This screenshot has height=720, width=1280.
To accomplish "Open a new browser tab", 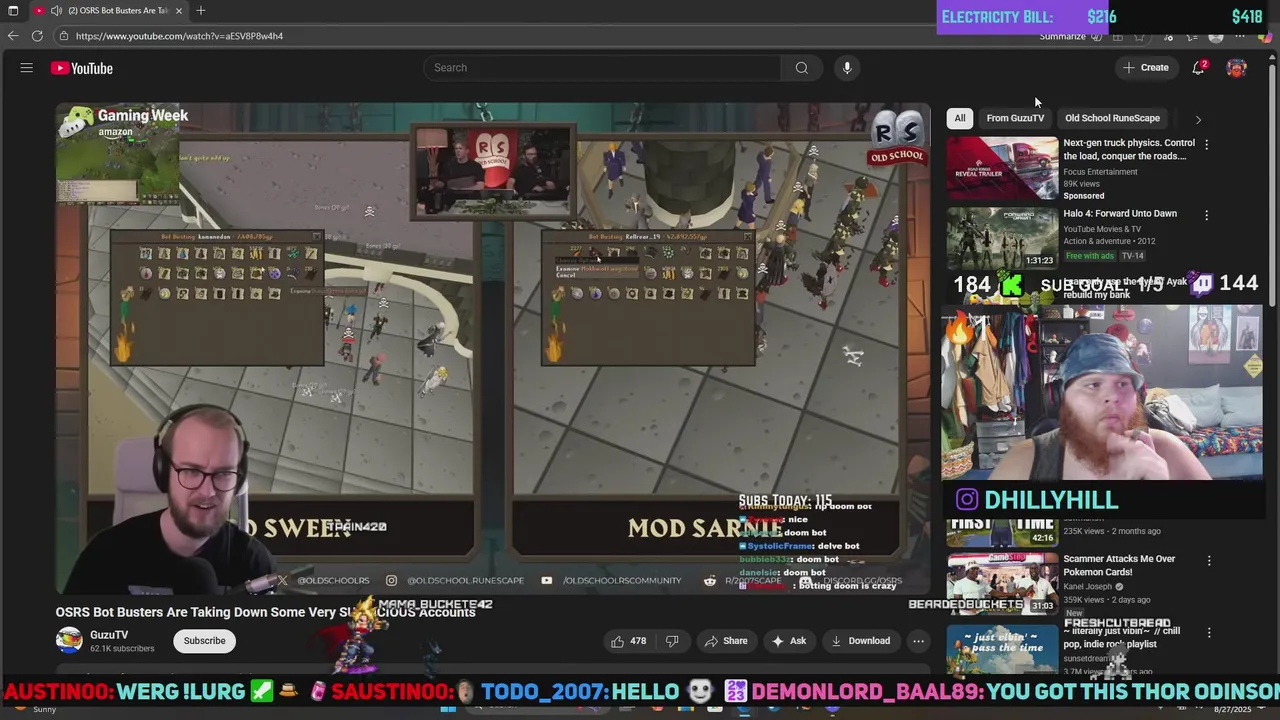I will (201, 10).
